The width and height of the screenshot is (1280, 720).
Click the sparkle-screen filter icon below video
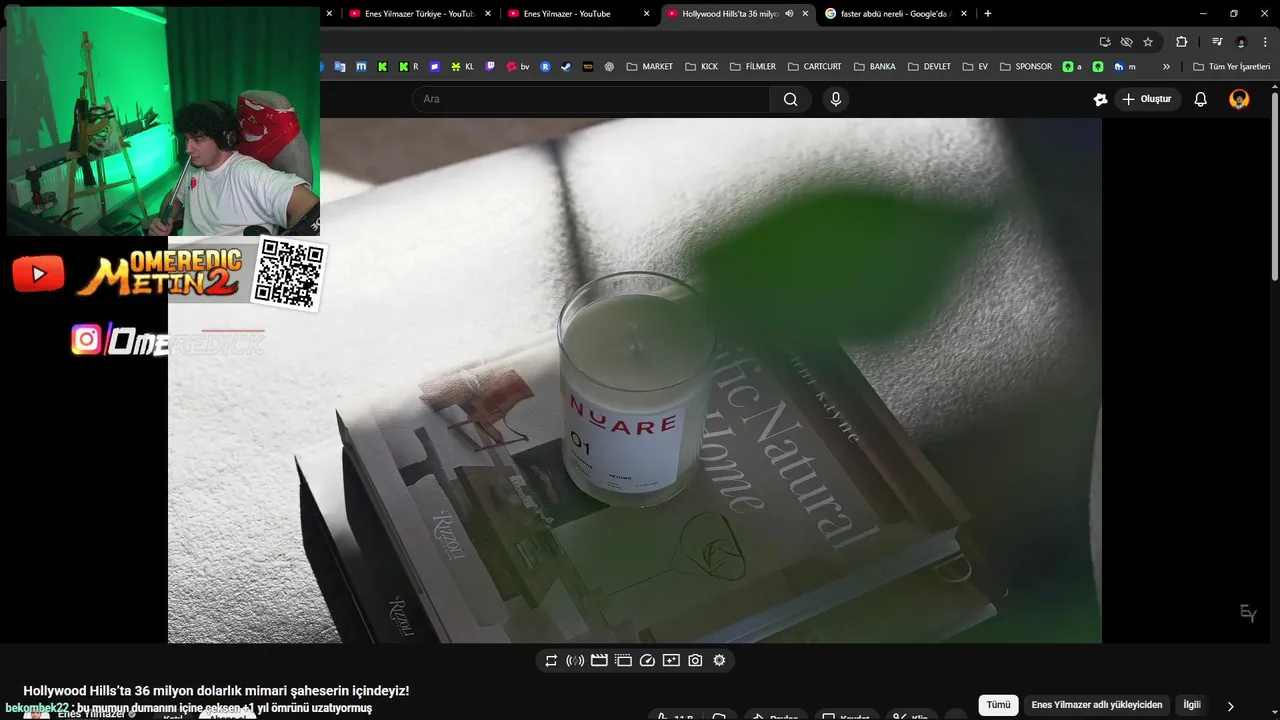pyautogui.click(x=671, y=660)
